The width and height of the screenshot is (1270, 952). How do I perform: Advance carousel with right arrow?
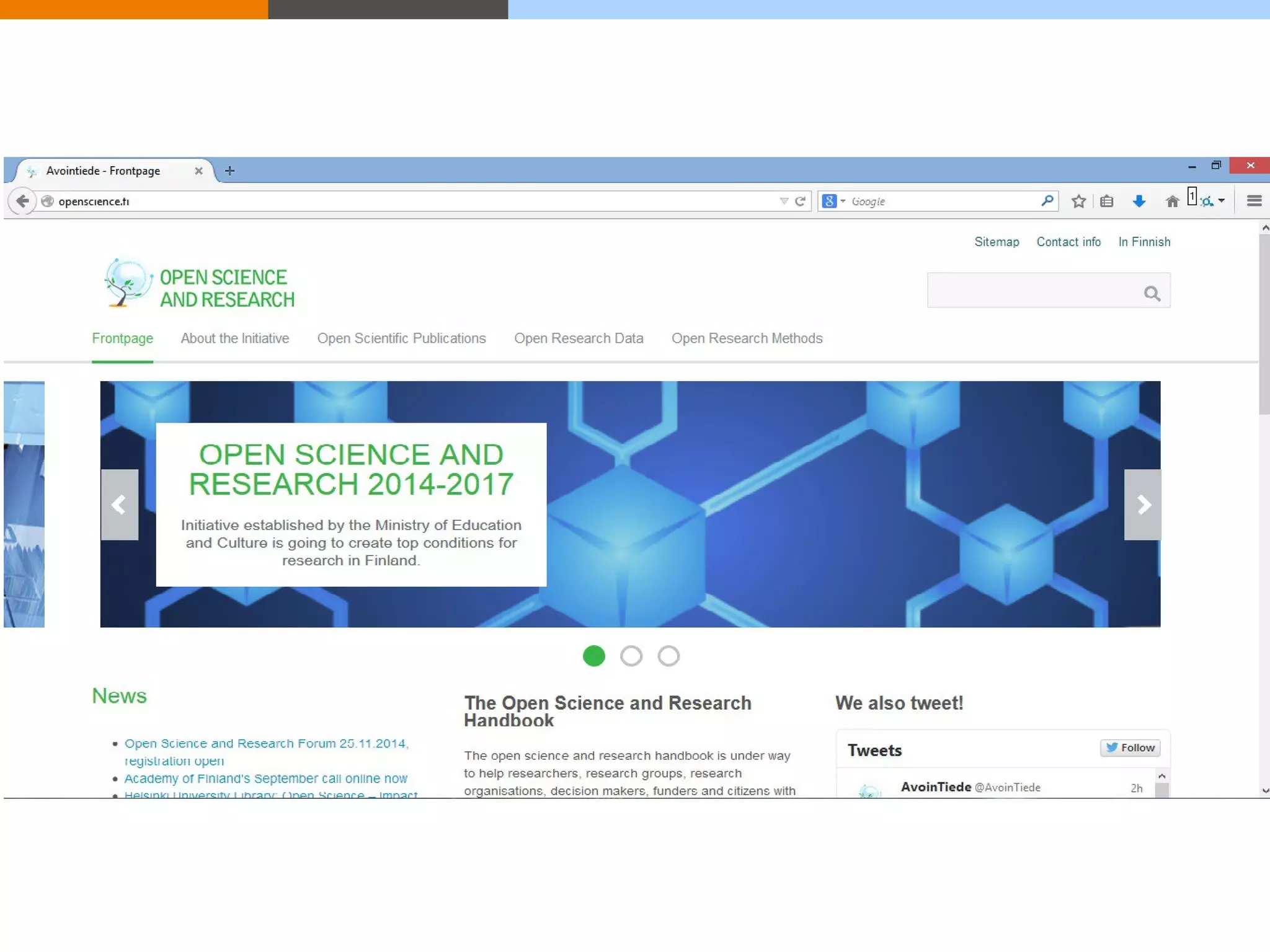click(1142, 505)
